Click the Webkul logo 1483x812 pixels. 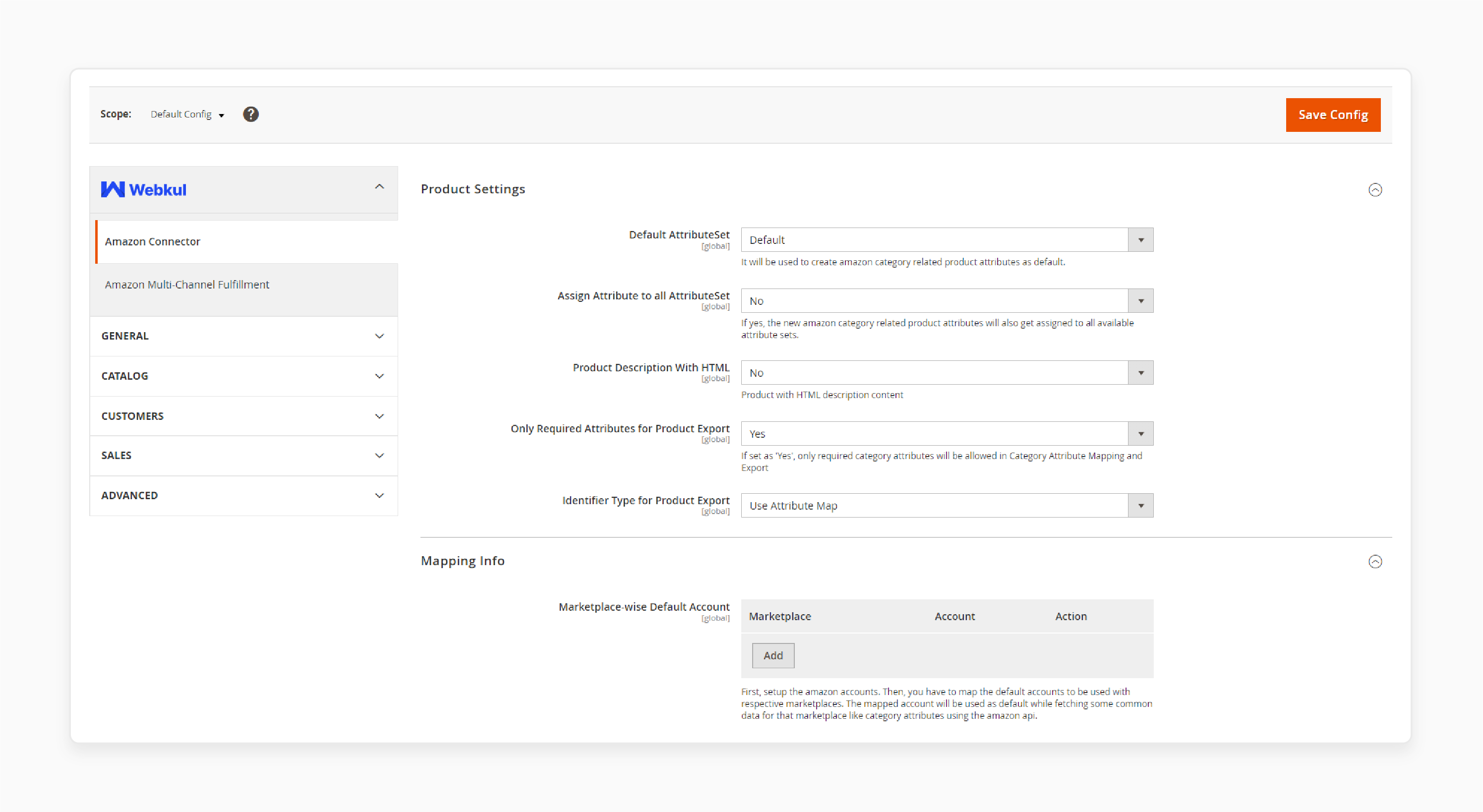pyautogui.click(x=143, y=189)
